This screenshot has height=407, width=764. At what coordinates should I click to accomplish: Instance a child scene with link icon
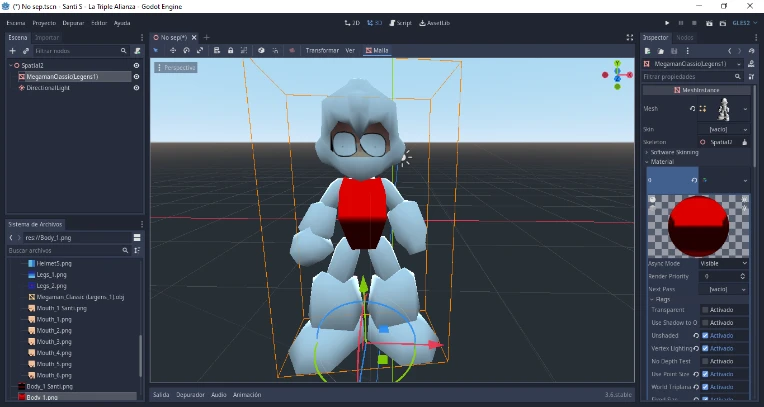pyautogui.click(x=26, y=51)
